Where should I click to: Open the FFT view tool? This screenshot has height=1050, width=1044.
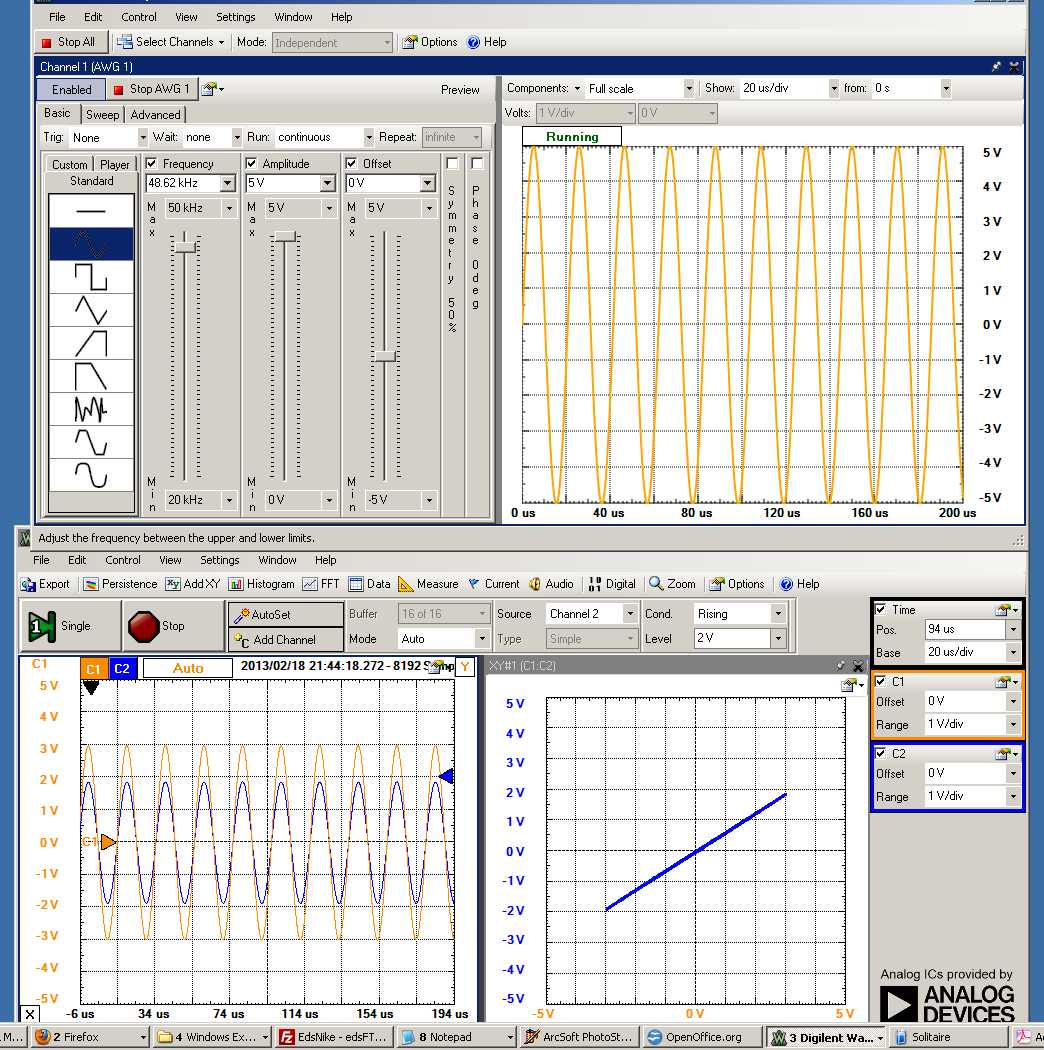point(321,584)
